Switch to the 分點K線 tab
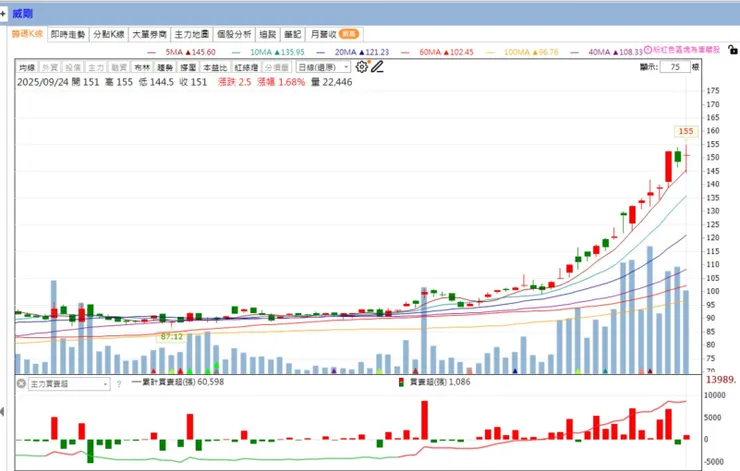The image size is (740, 471). coord(109,34)
